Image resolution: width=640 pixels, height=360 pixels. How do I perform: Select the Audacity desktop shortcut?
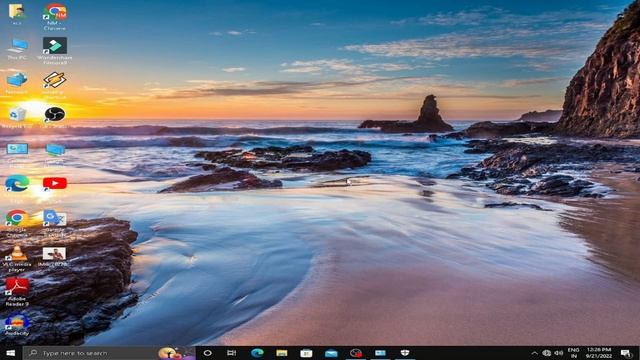click(x=17, y=325)
